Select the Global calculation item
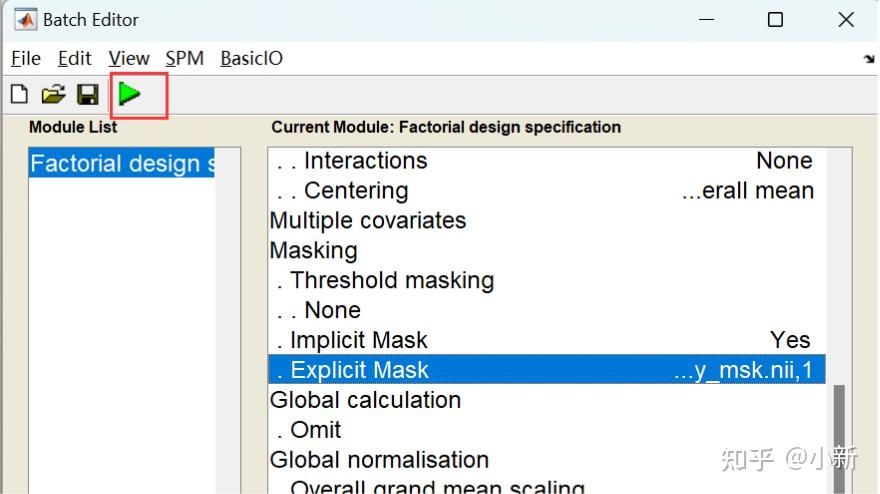The width and height of the screenshot is (880, 494). [365, 401]
